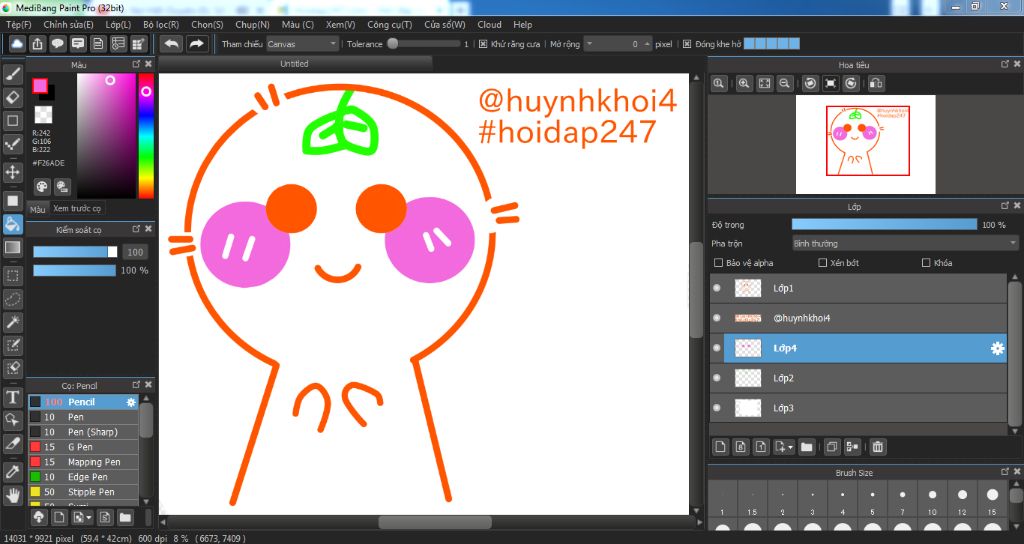Zoom in on the navigator
This screenshot has height=544, width=1024.
744,84
